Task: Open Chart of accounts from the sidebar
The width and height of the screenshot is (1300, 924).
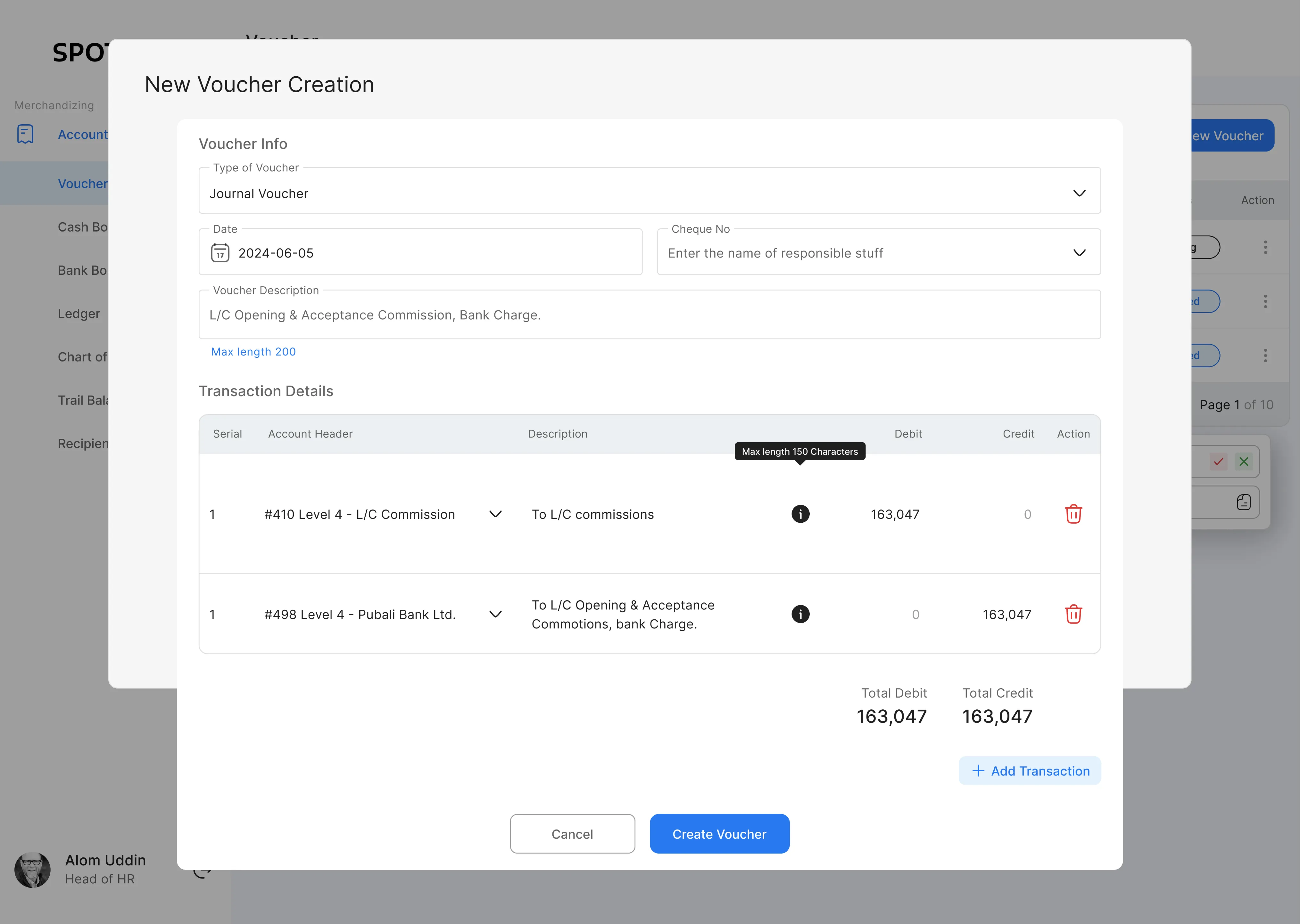Action: [82, 357]
